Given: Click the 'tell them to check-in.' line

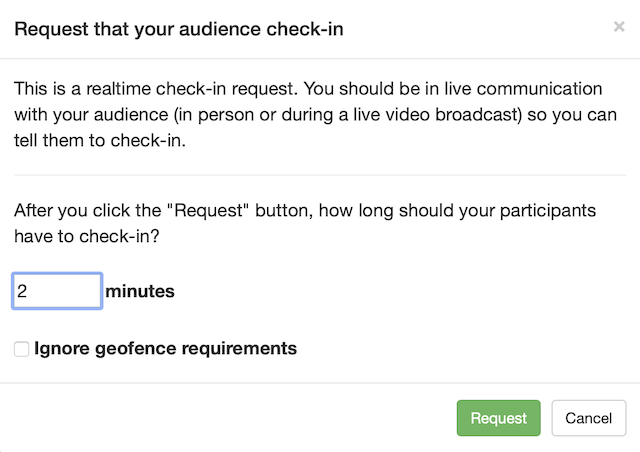Looking at the screenshot, I should (x=100, y=140).
